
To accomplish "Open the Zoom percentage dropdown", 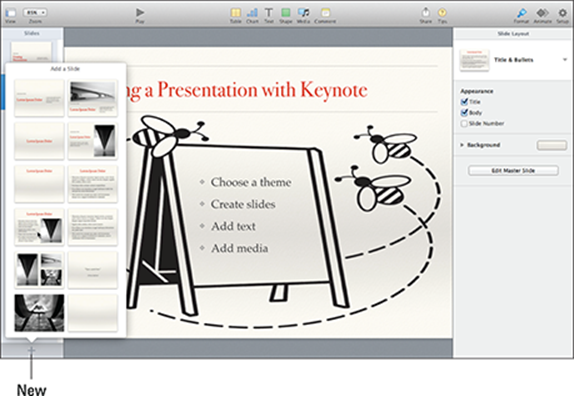I will 35,12.
